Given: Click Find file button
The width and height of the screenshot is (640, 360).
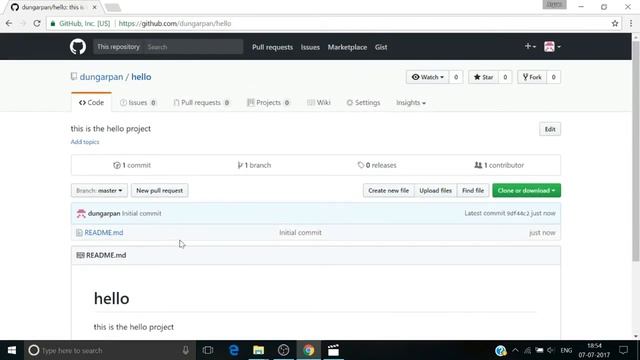Looking at the screenshot, I should click(x=473, y=191).
